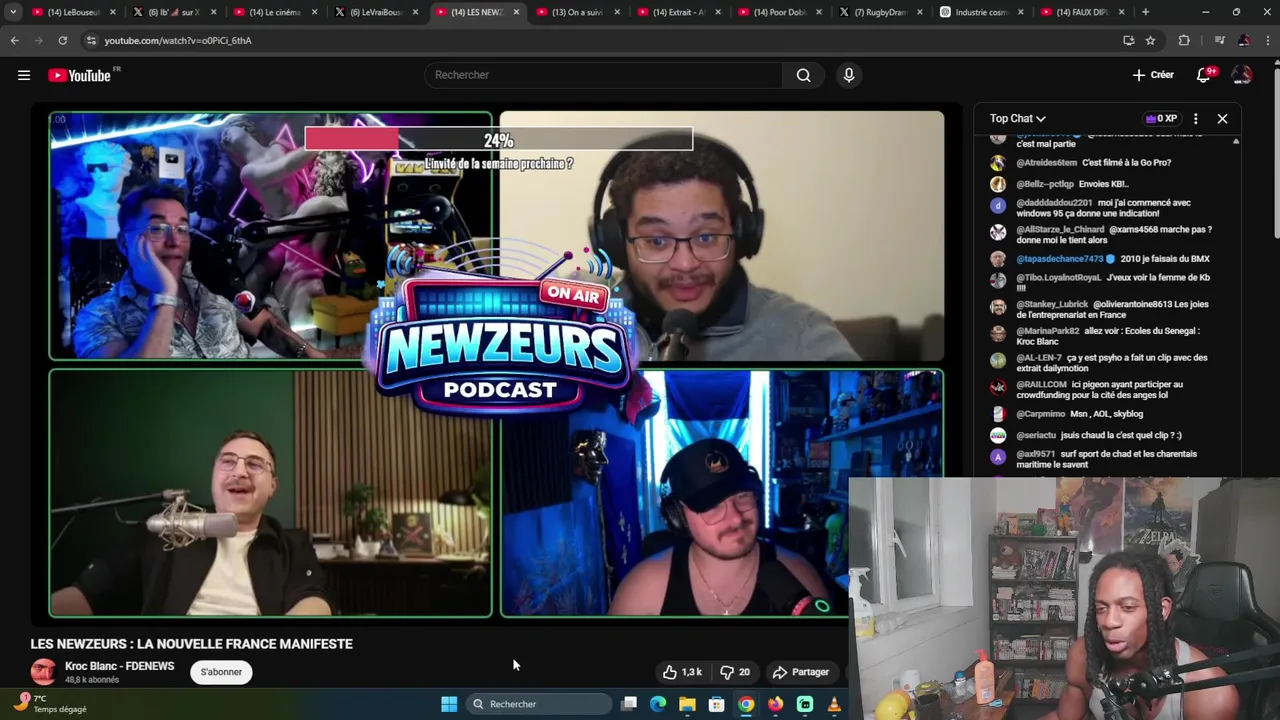Switch to the RugbyDrama tab

880,12
